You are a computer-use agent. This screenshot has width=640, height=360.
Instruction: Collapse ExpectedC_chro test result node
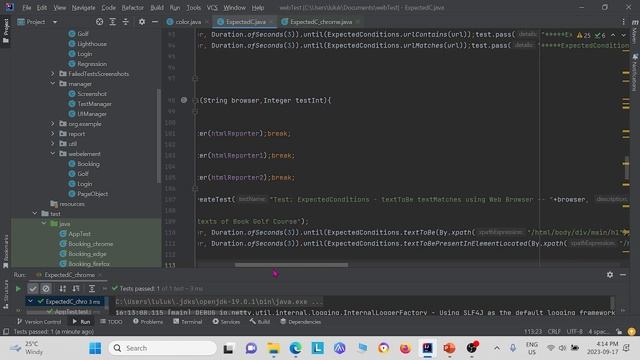(x=30, y=302)
